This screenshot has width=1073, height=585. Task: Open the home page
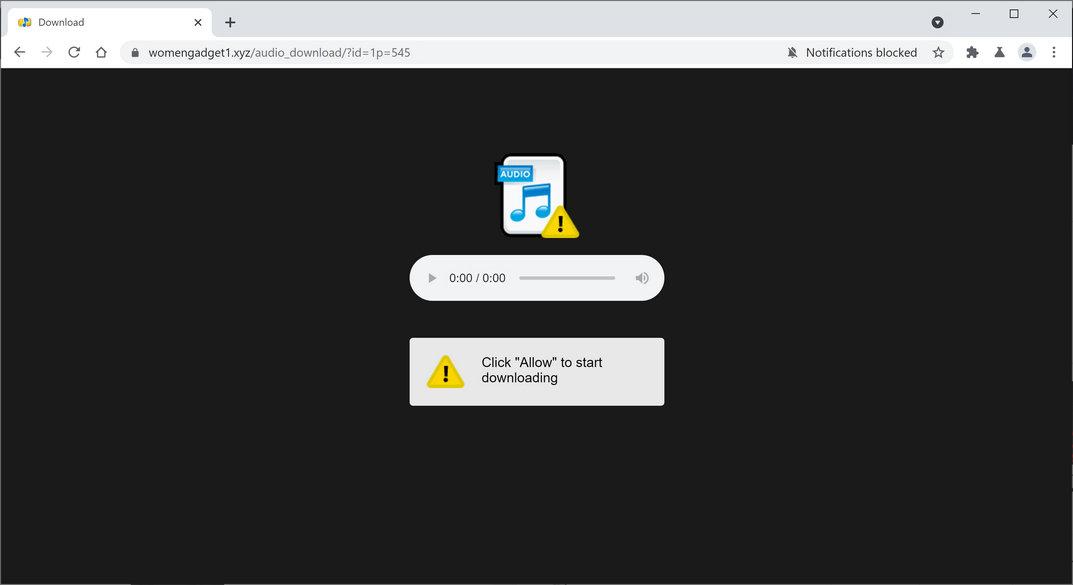[x=101, y=52]
